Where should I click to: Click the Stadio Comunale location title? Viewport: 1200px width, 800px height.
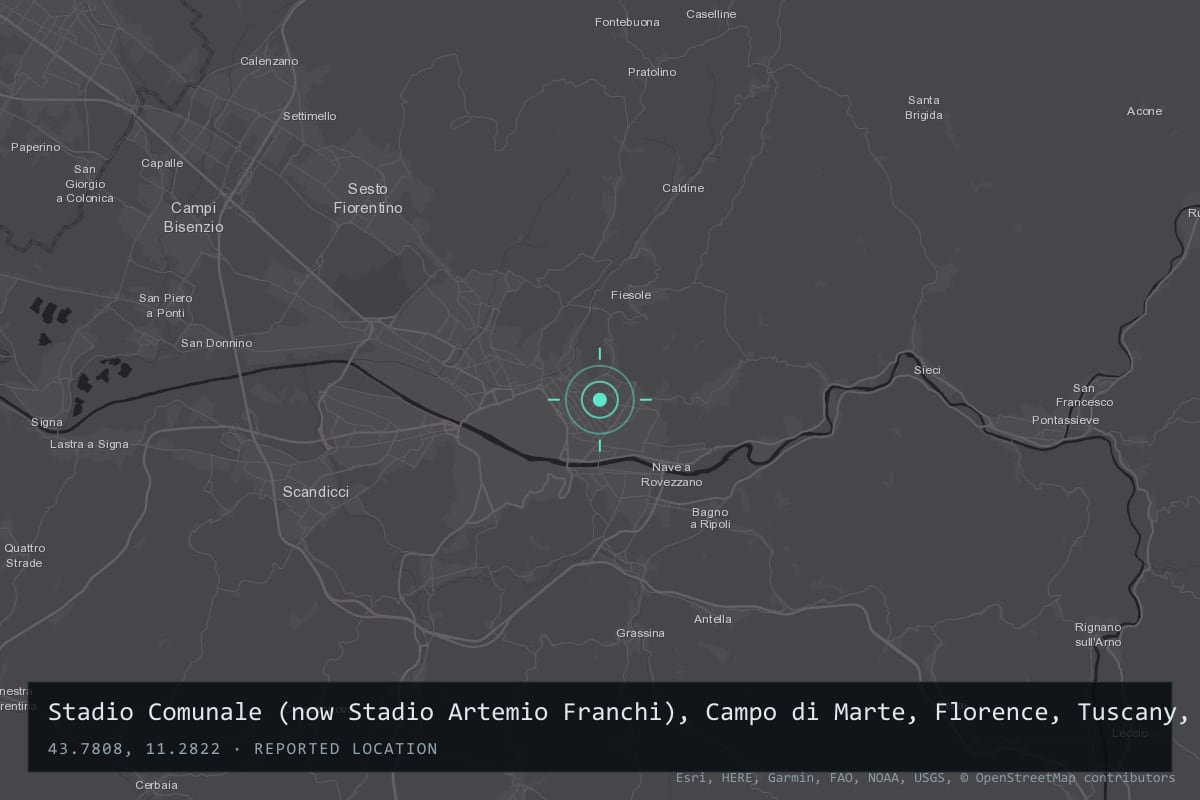pos(617,712)
